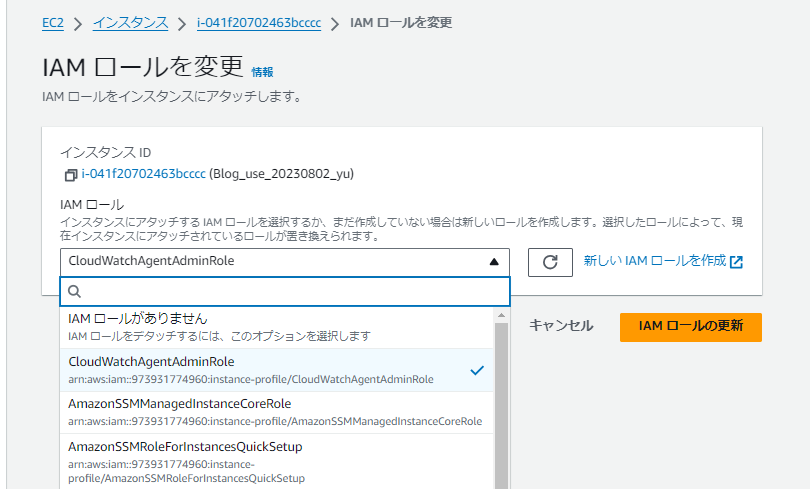
Task: Click the キャンセル button
Action: pyautogui.click(x=561, y=326)
